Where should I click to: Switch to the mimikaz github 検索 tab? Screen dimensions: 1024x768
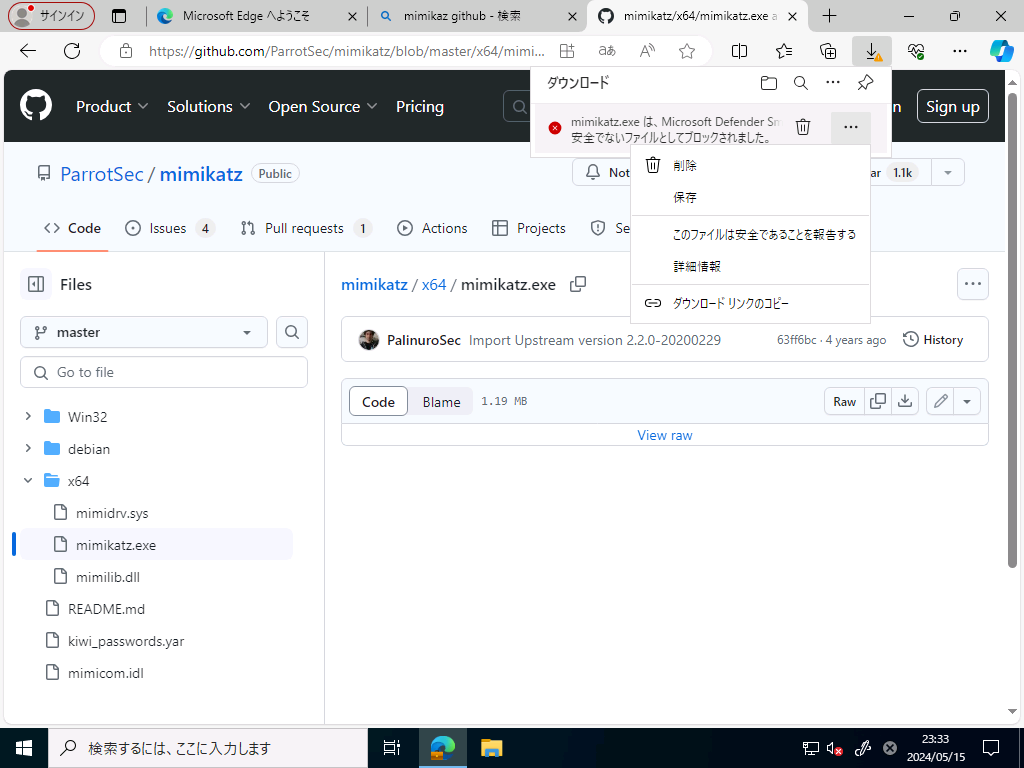coord(477,16)
